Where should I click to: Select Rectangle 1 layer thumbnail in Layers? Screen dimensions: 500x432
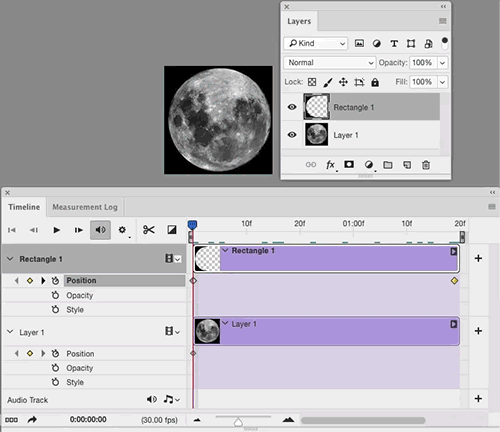317,107
